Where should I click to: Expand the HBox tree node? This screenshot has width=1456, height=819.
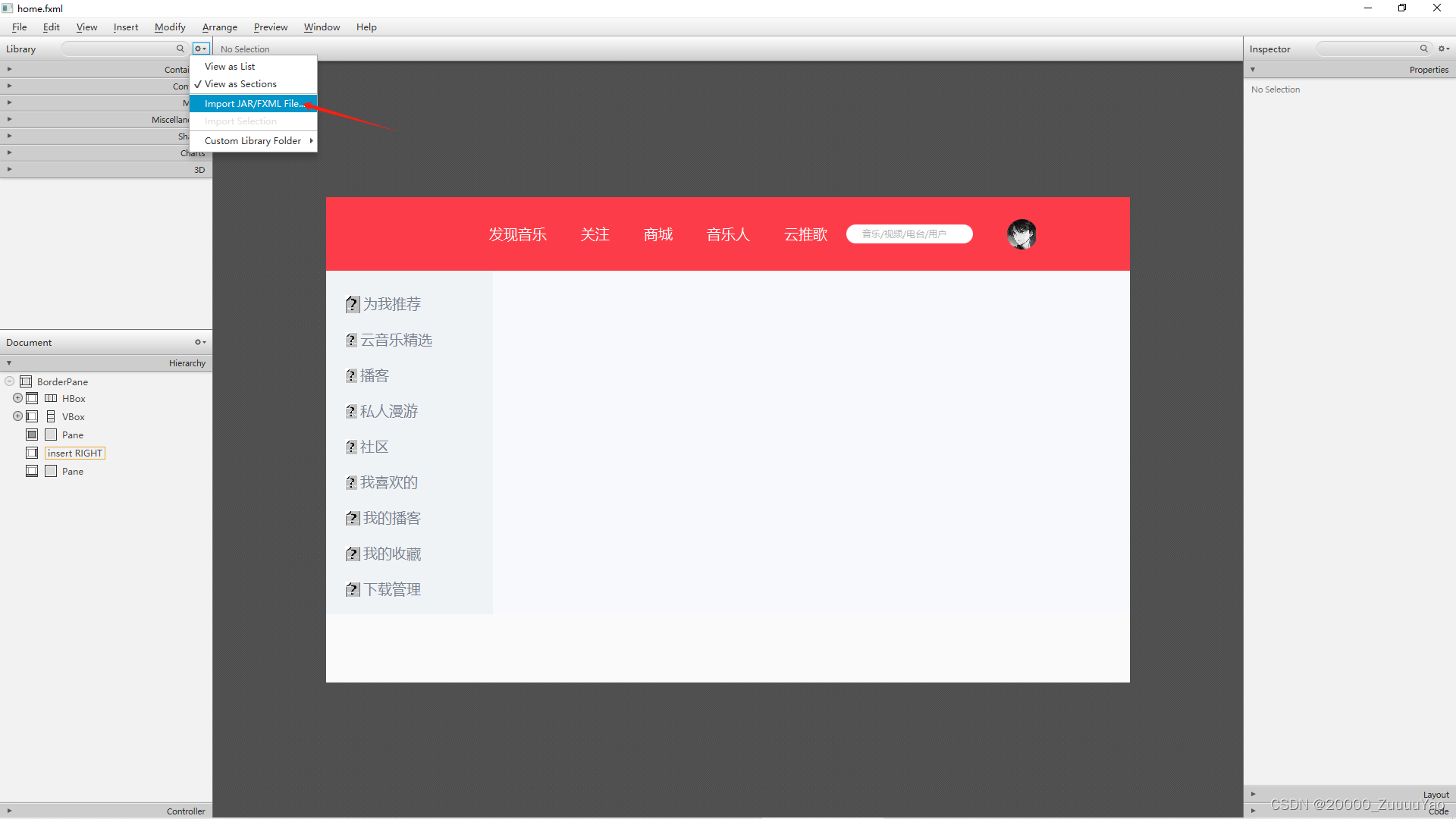click(17, 398)
